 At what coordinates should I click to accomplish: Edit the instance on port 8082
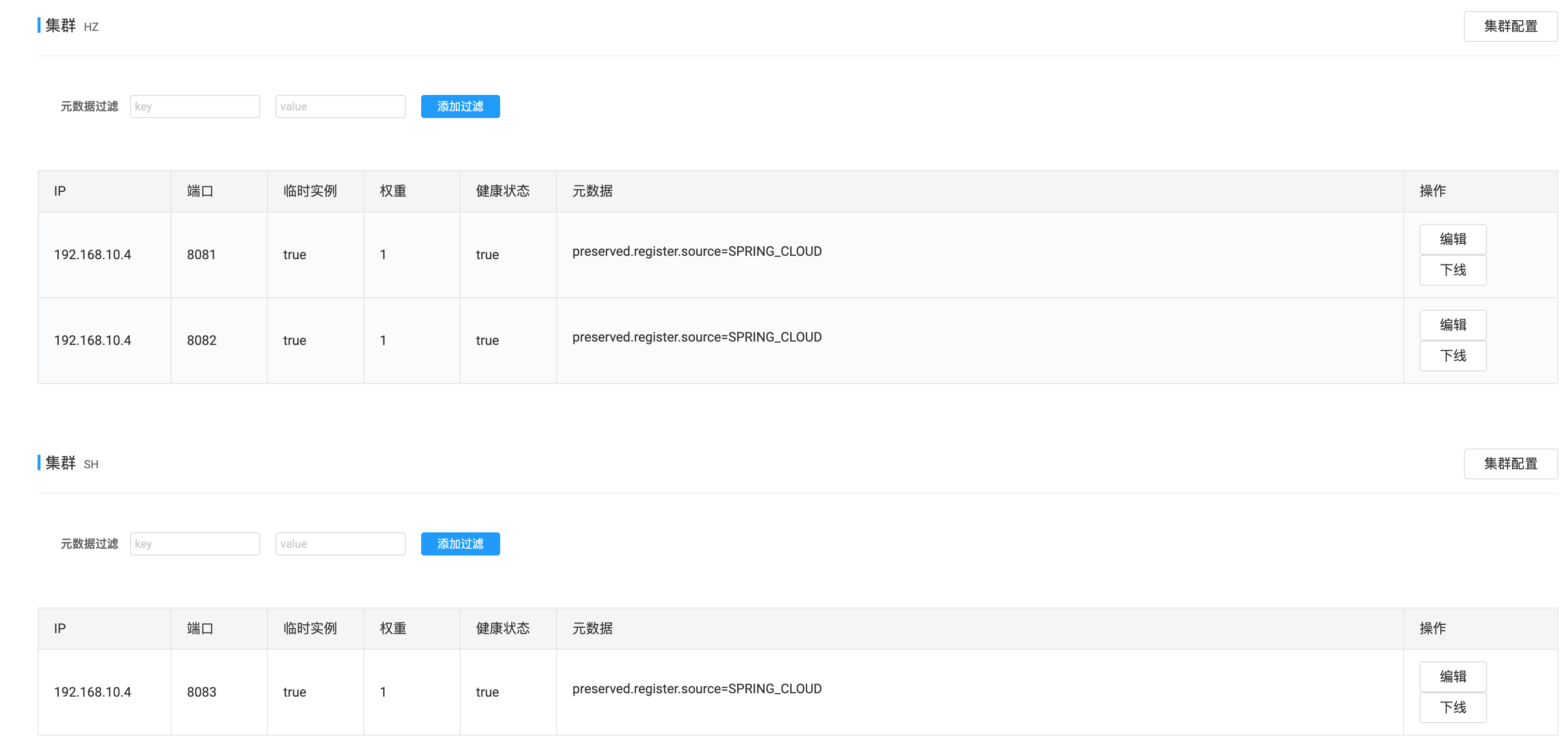1452,325
